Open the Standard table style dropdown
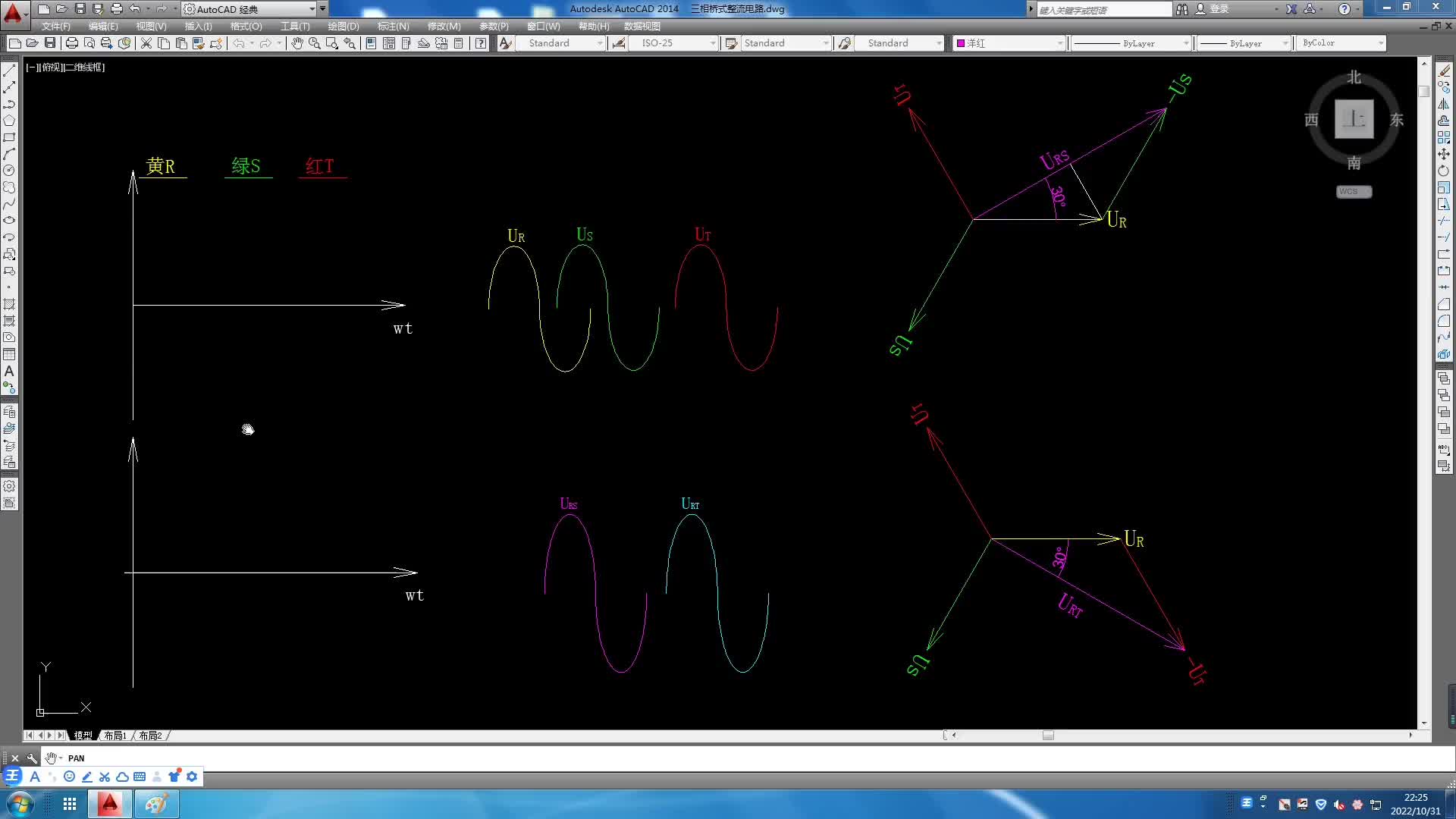The height and width of the screenshot is (819, 1456). tap(786, 43)
